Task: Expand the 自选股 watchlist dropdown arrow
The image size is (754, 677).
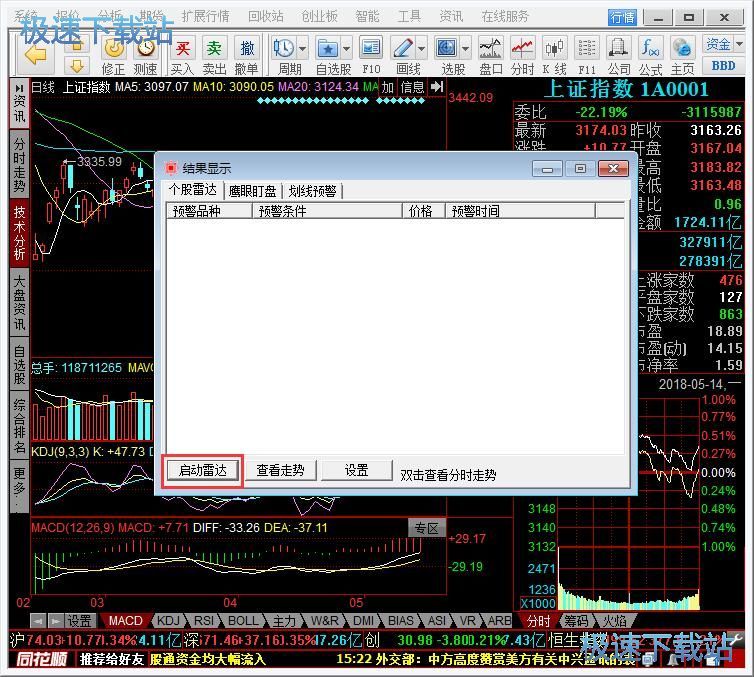Action: [346, 48]
